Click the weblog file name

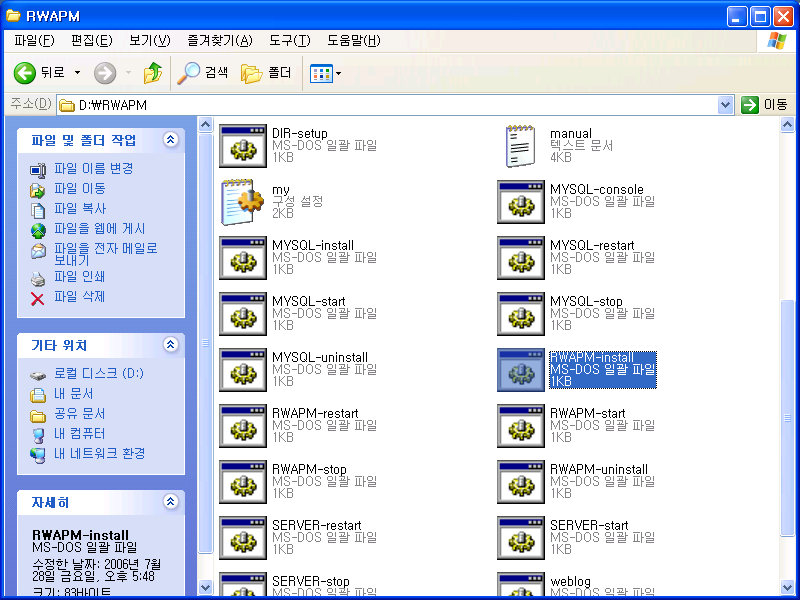click(570, 581)
